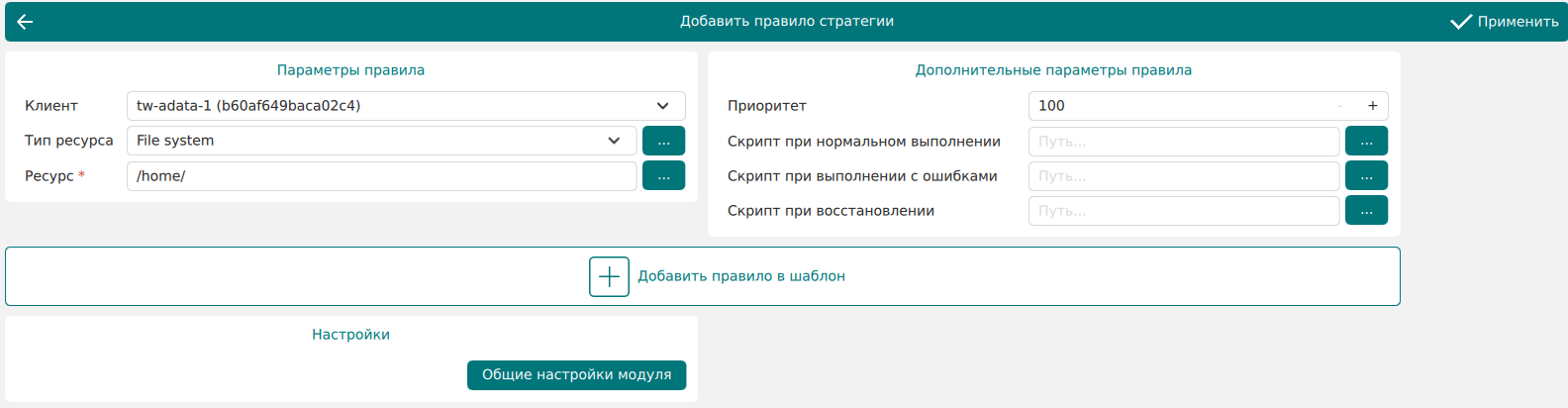
Task: Click the Скрипт при нормальном выполнении path field
Action: 1183,142
